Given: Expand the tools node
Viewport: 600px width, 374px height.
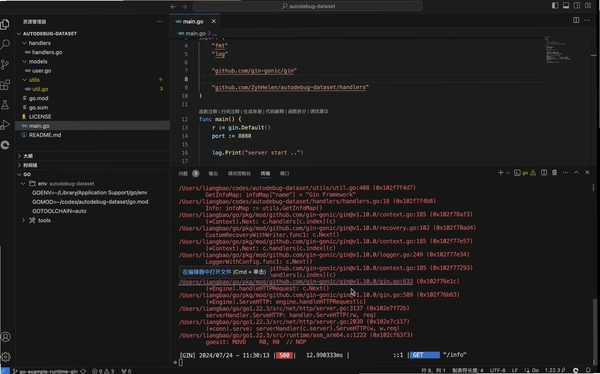Looking at the screenshot, I should tap(92, 220).
